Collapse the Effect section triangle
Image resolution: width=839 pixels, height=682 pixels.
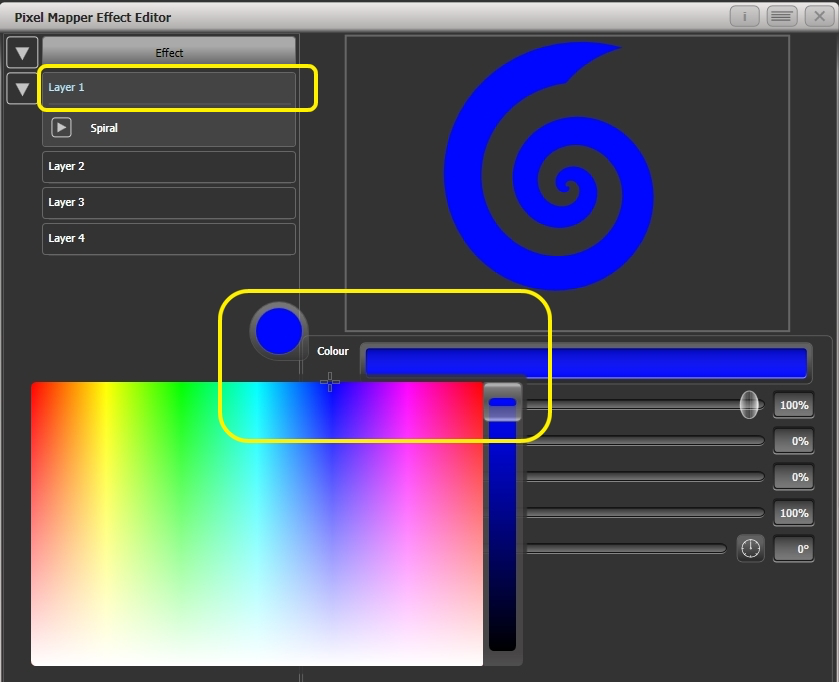click(22, 52)
